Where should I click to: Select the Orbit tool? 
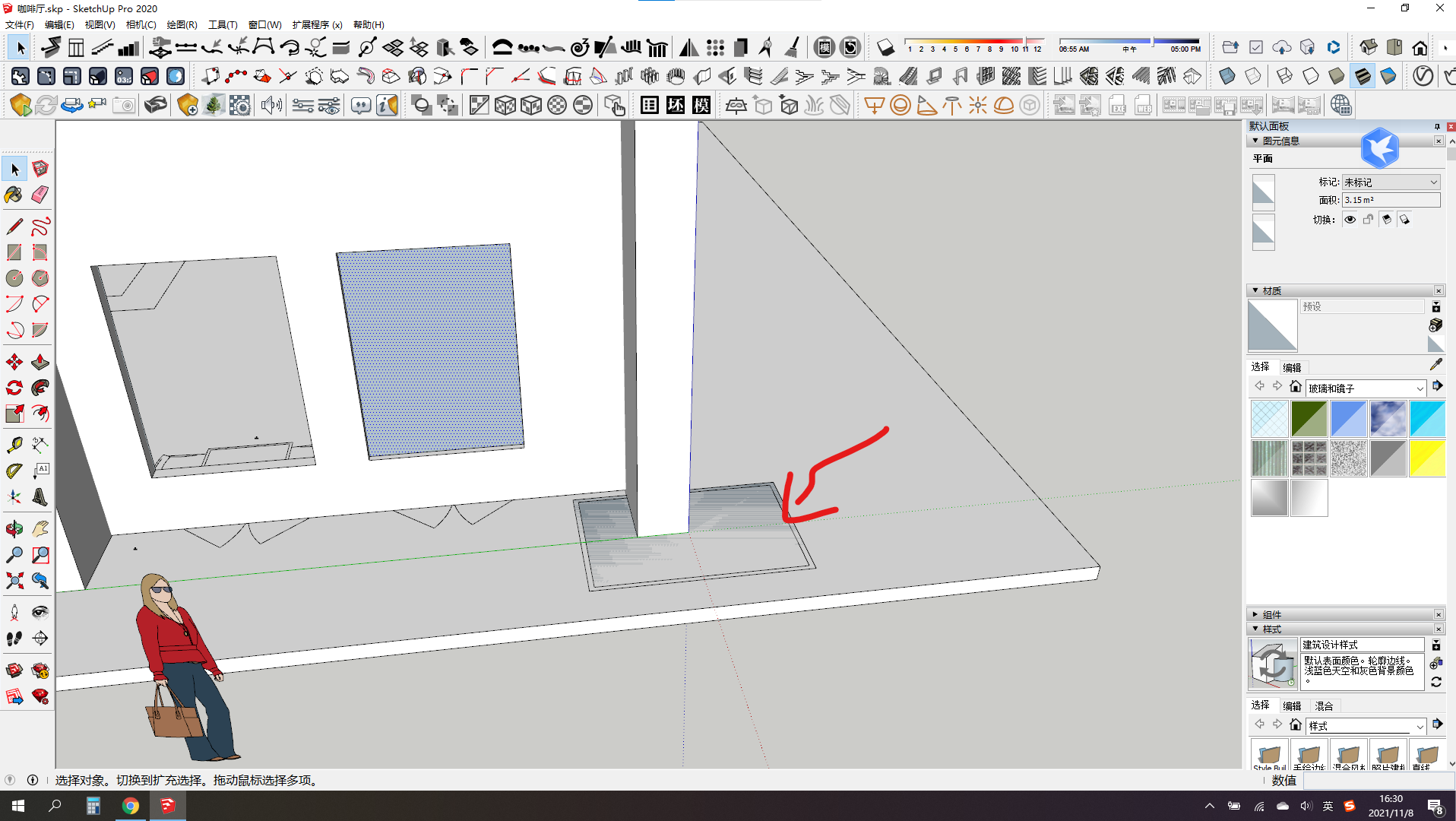pyautogui.click(x=14, y=529)
